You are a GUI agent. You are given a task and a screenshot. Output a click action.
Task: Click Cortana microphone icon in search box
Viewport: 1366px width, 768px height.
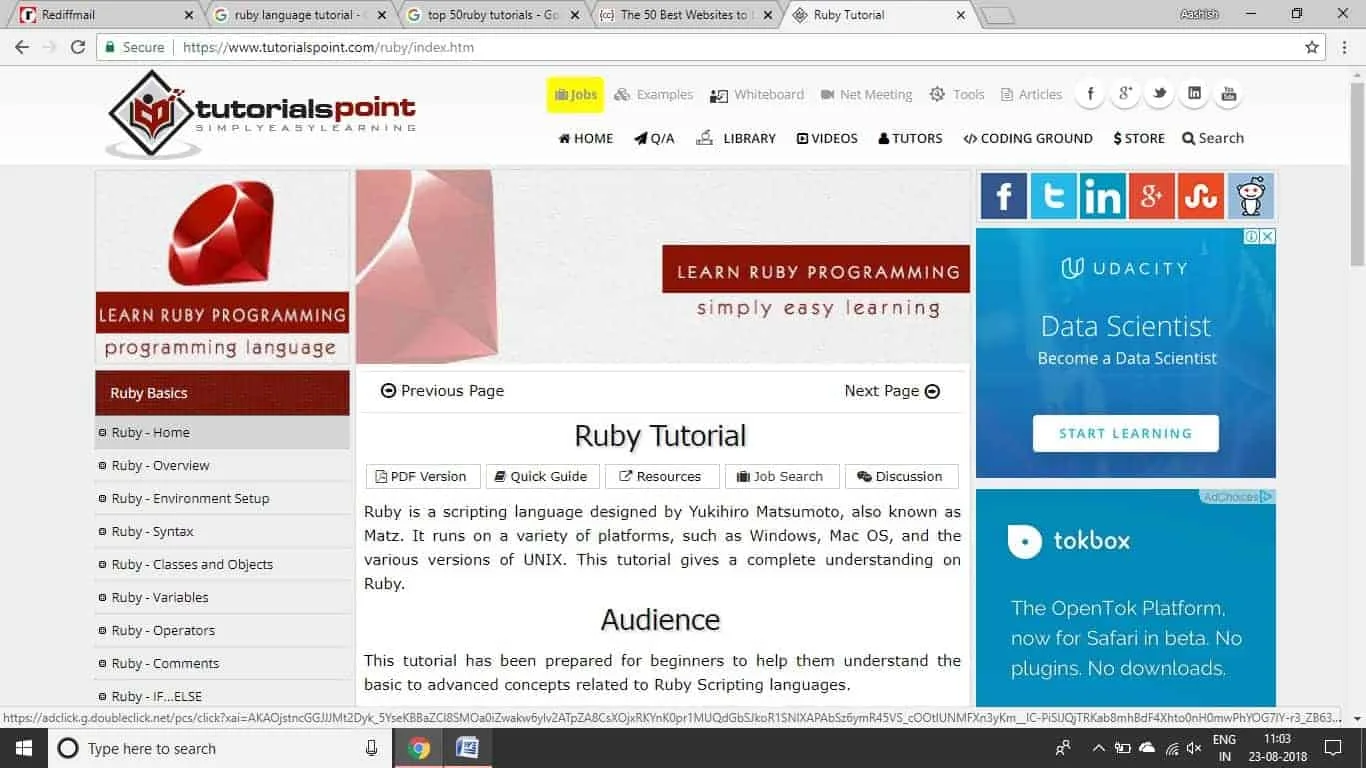[371, 748]
